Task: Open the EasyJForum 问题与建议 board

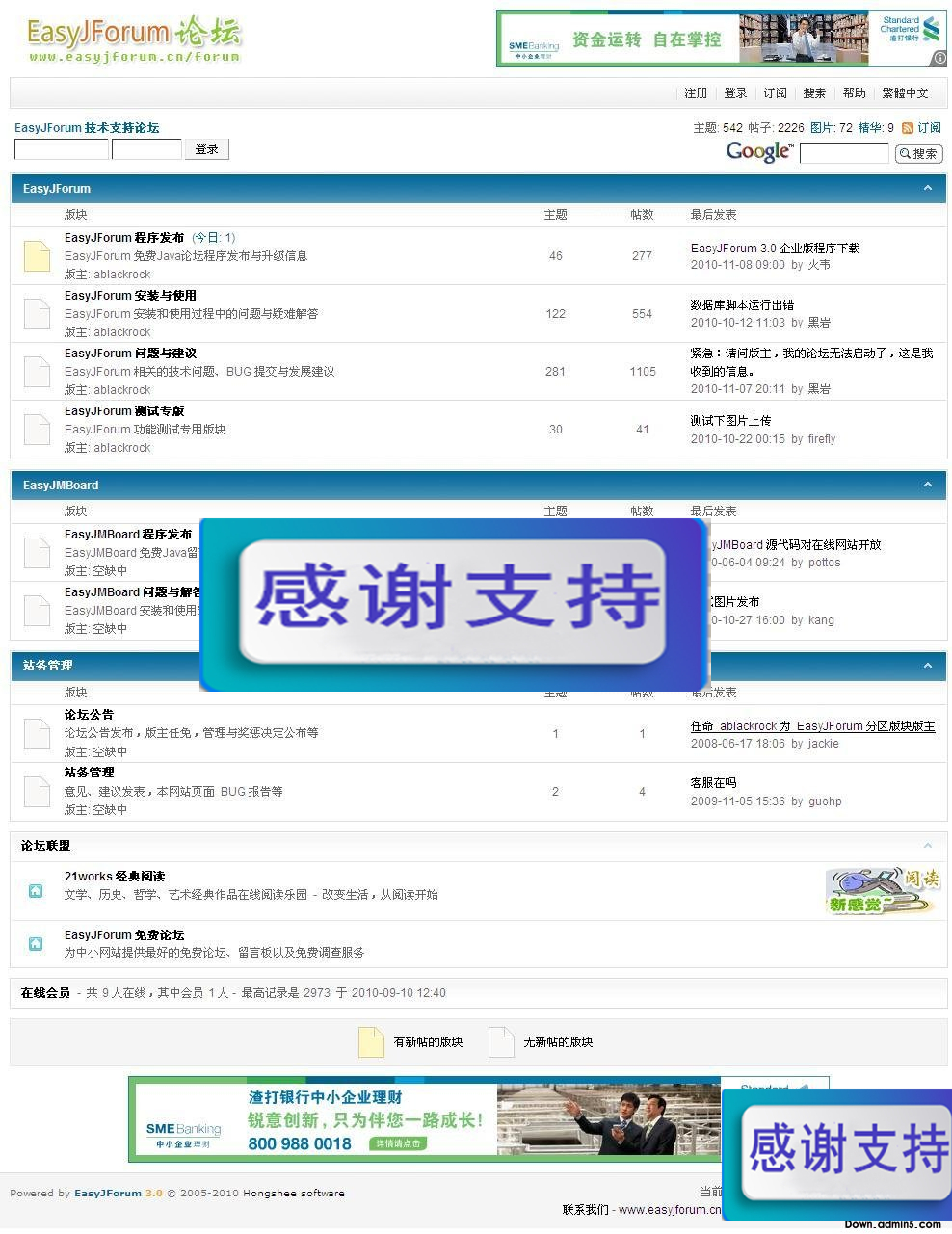Action: click(x=130, y=354)
